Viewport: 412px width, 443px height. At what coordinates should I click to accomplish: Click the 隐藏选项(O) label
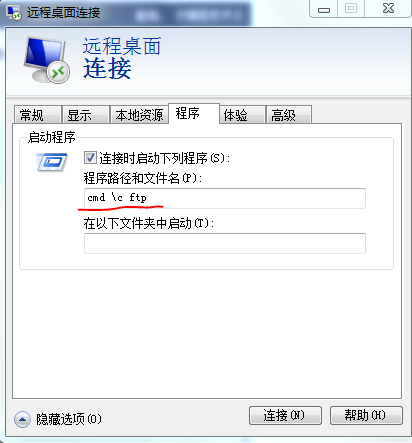69,419
